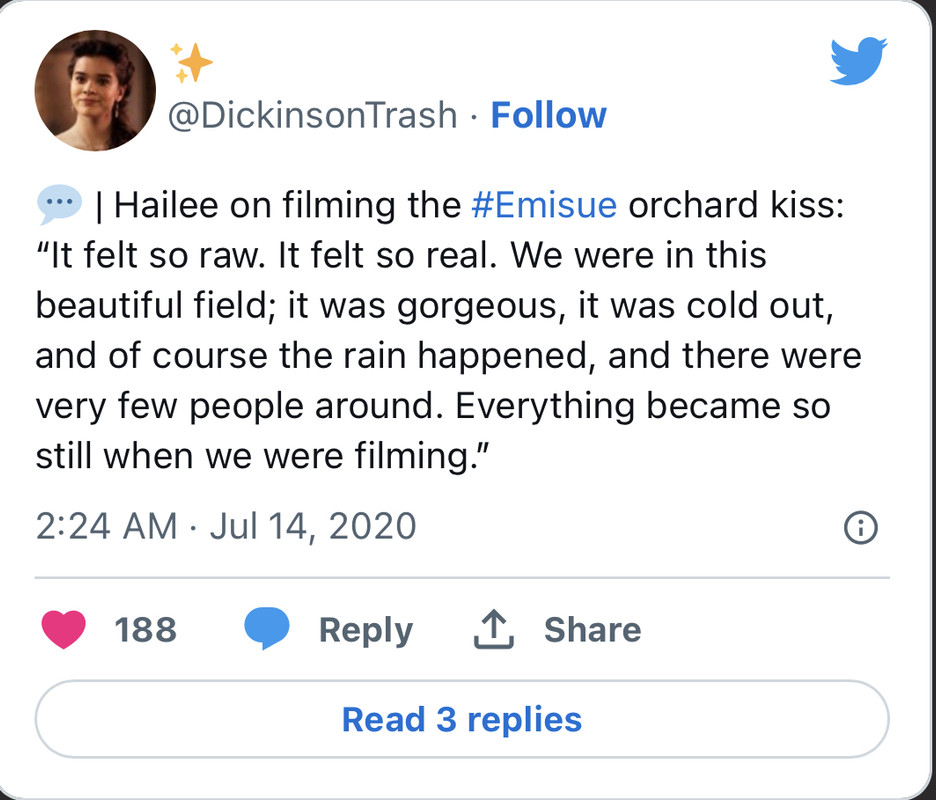
Task: Open the @DickinsonTrash handle
Action: [312, 116]
